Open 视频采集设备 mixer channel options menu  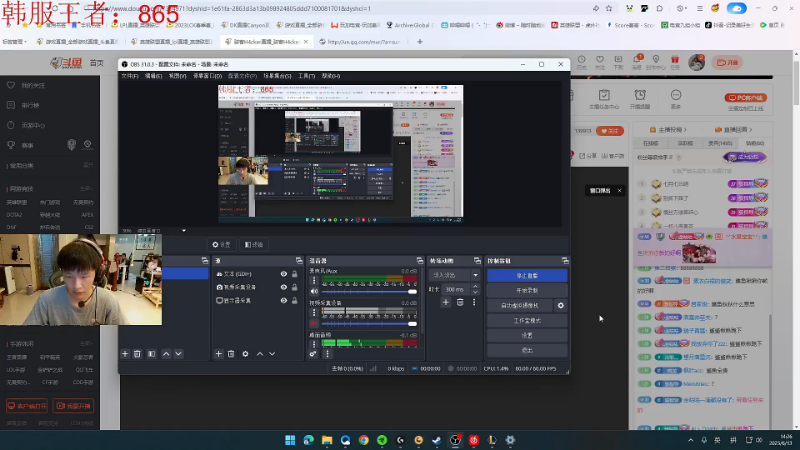point(314,313)
